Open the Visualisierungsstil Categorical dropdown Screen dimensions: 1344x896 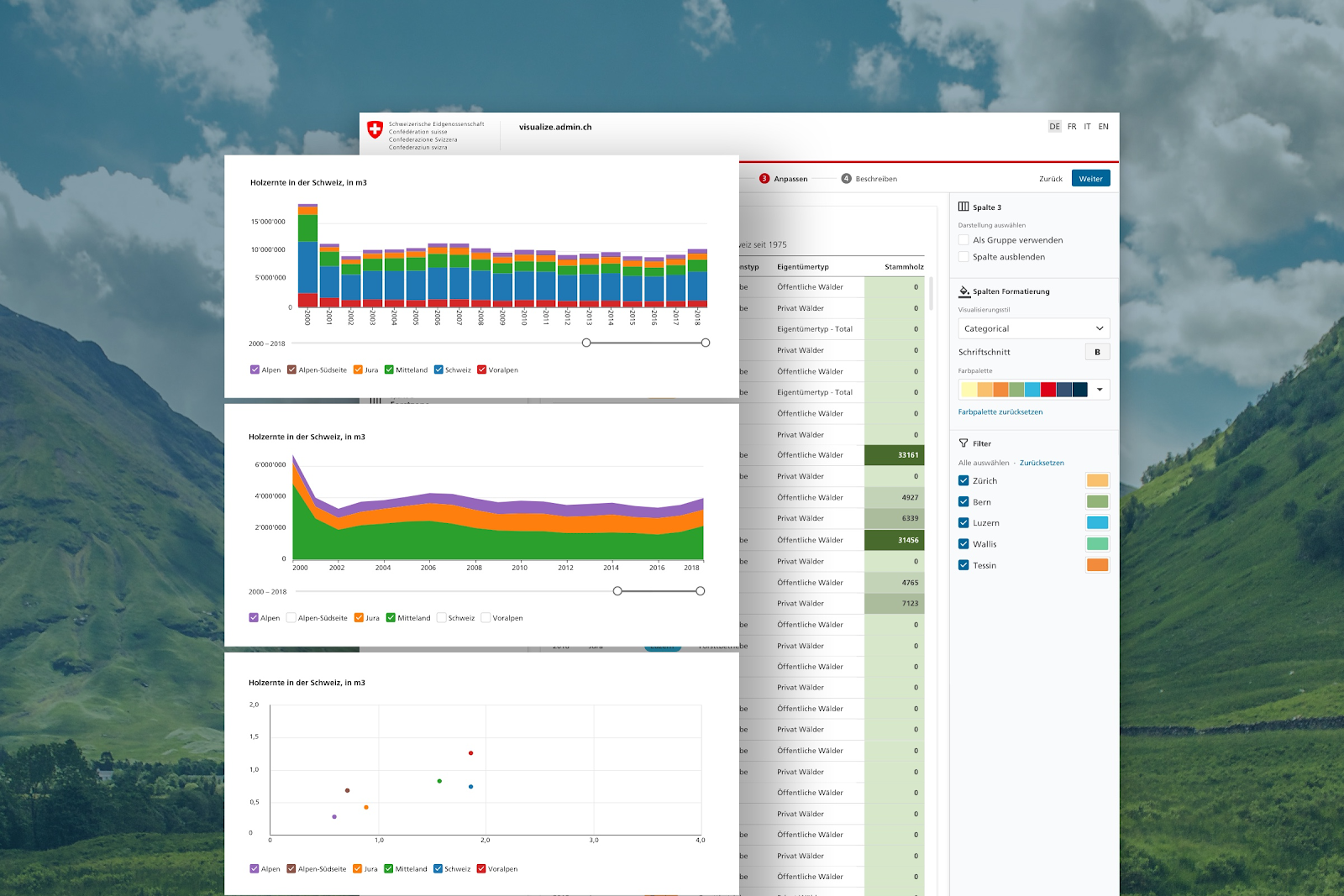1033,328
